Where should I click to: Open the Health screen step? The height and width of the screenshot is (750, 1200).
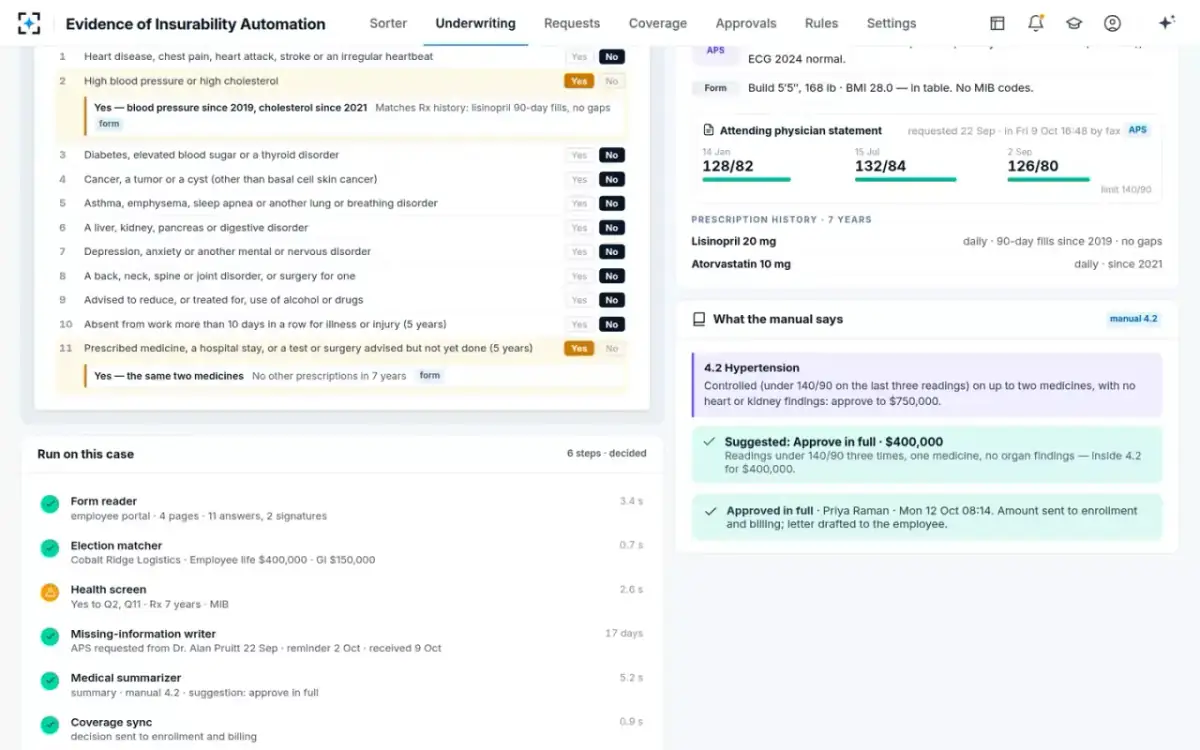click(341, 597)
